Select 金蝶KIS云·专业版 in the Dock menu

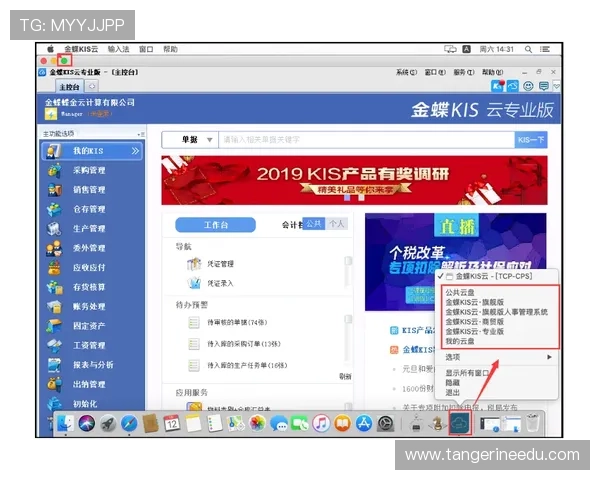click(x=474, y=331)
